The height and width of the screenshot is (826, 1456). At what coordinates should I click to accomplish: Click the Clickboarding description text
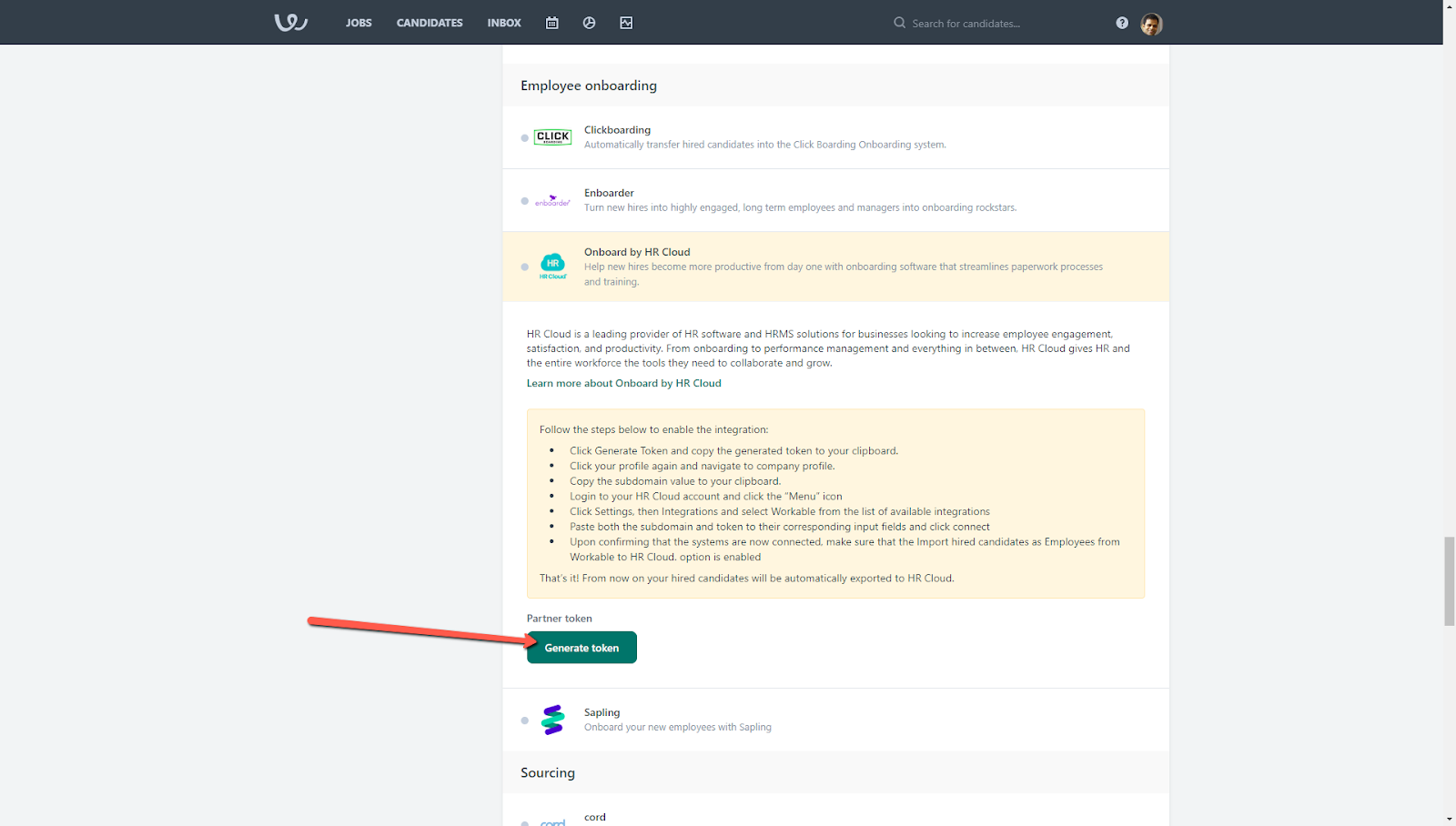click(x=765, y=145)
